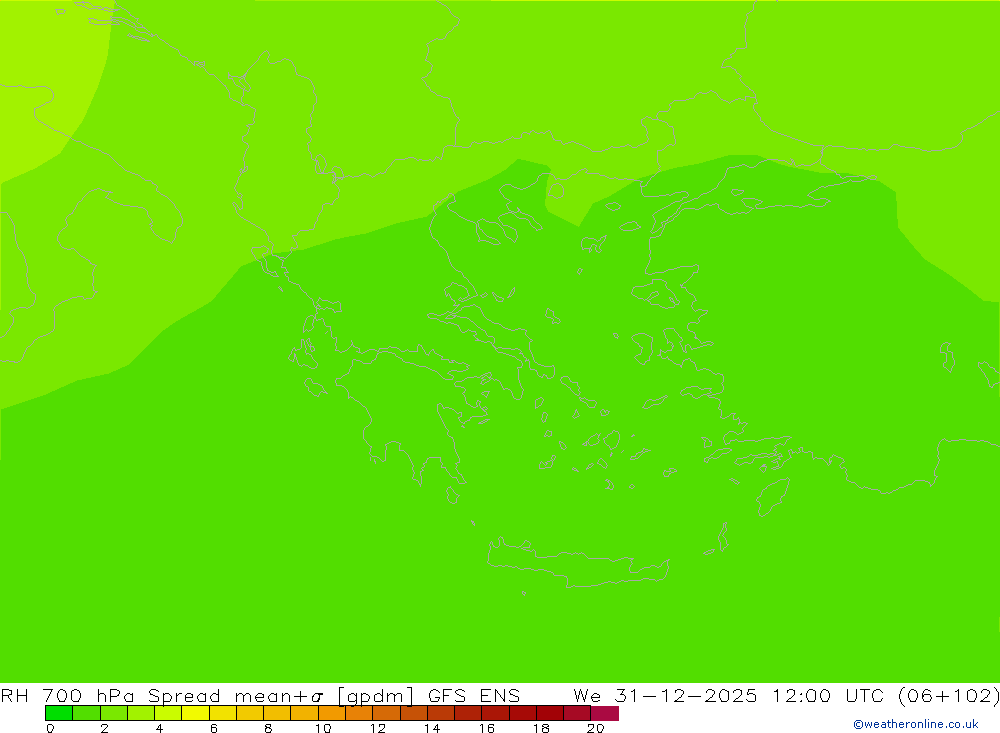The image size is (1000, 733).
Task: Click the island of Crete on the map
Action: pyautogui.click(x=577, y=565)
